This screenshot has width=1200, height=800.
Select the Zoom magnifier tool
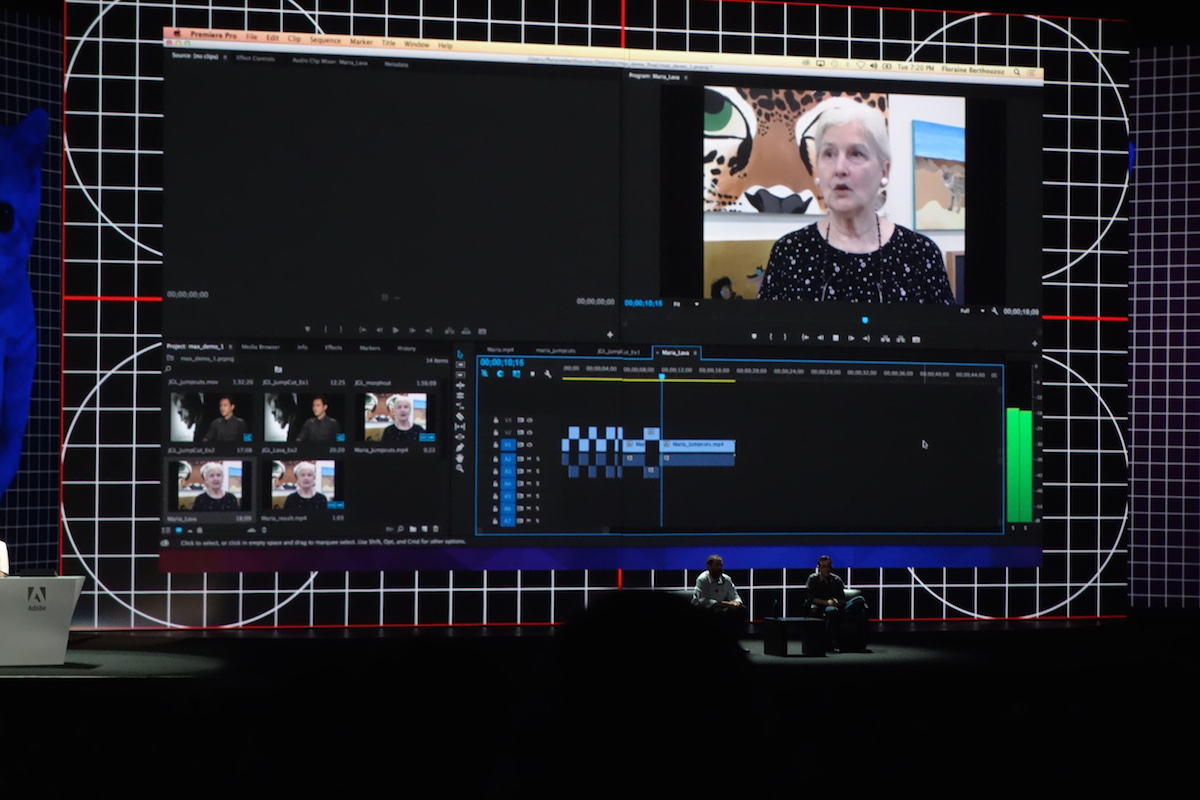(x=460, y=468)
